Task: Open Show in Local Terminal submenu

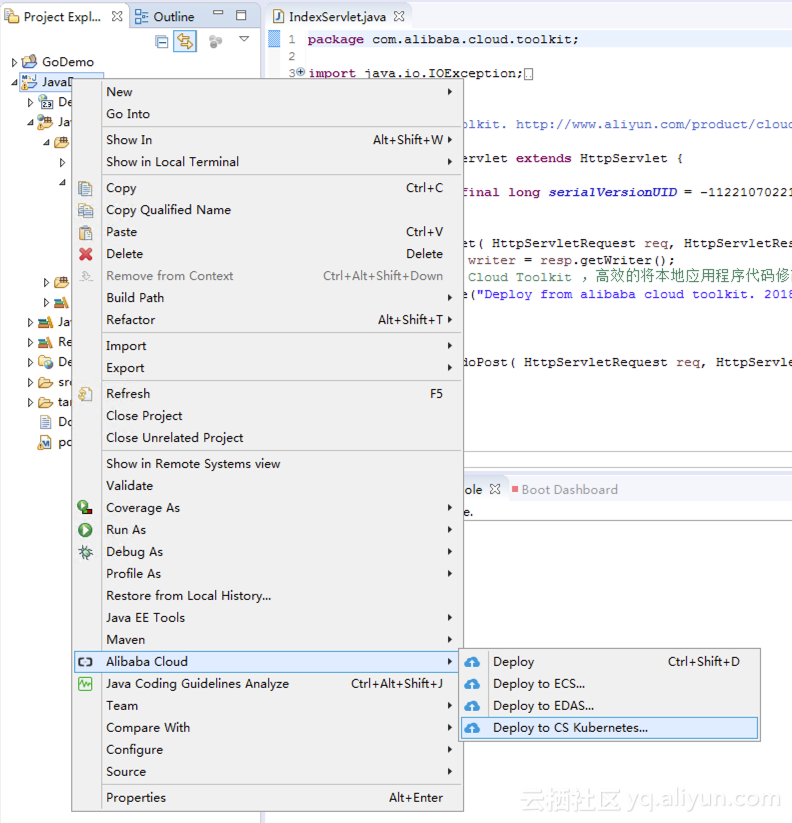Action: [282, 162]
